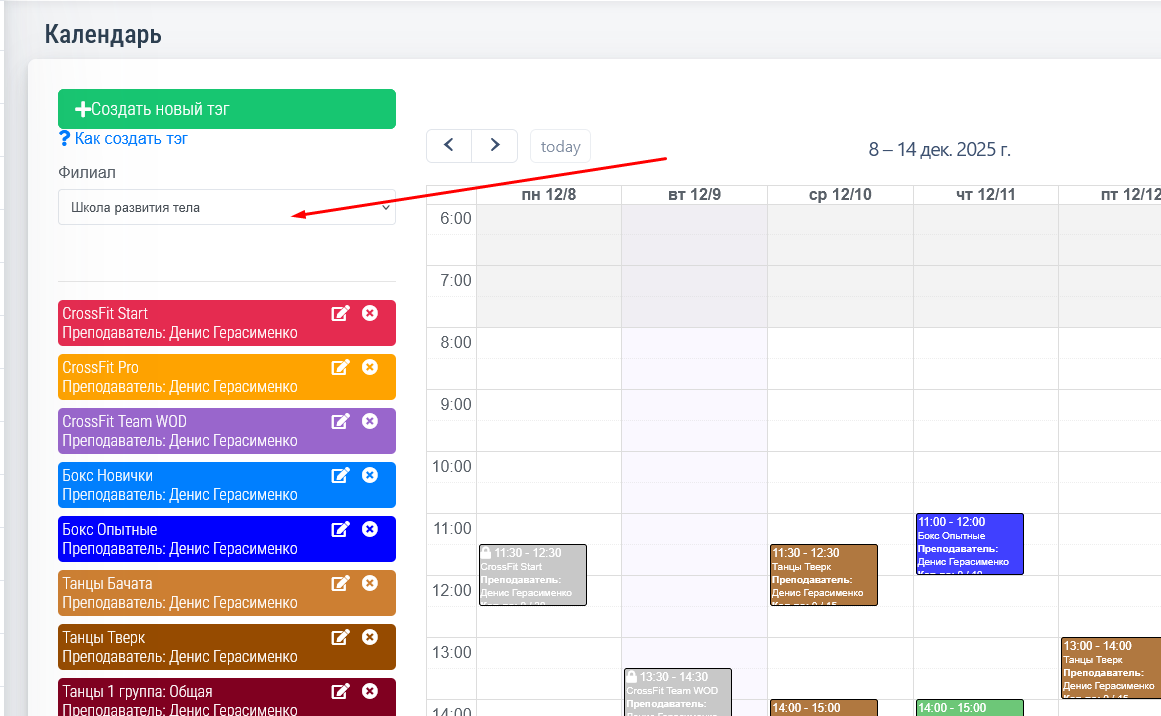Open the Филиал branch dropdown
Screen dimensions: 1161x716
click(x=226, y=208)
